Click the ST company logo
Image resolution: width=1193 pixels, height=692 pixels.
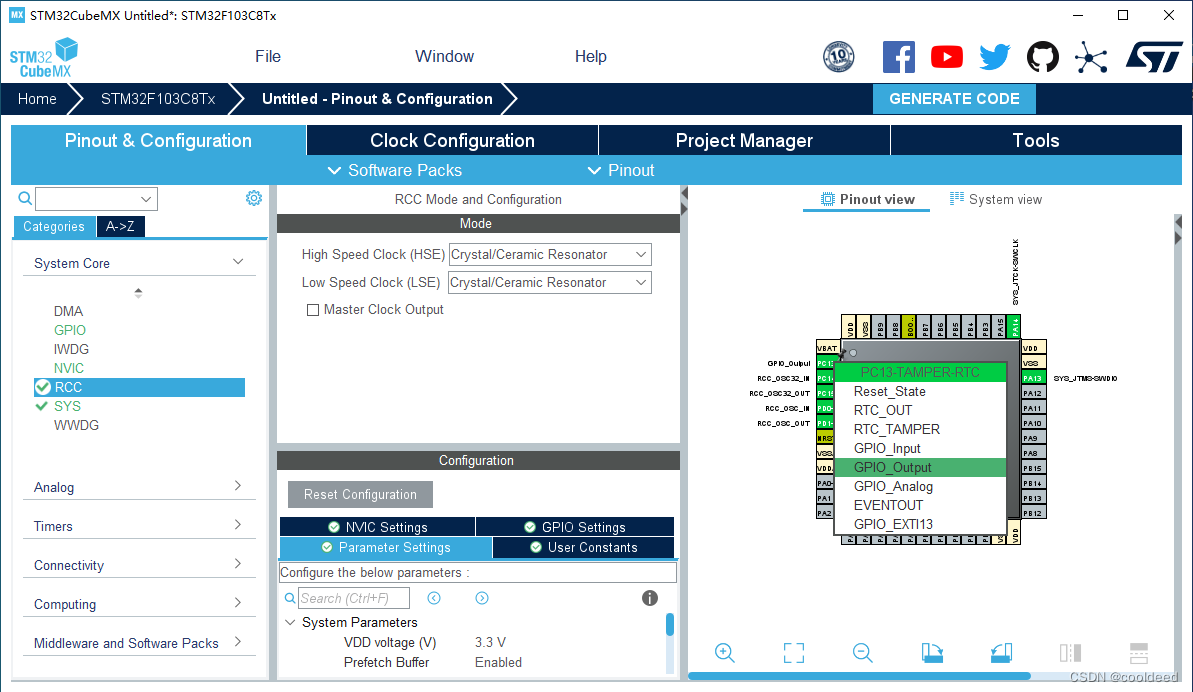(x=1154, y=57)
